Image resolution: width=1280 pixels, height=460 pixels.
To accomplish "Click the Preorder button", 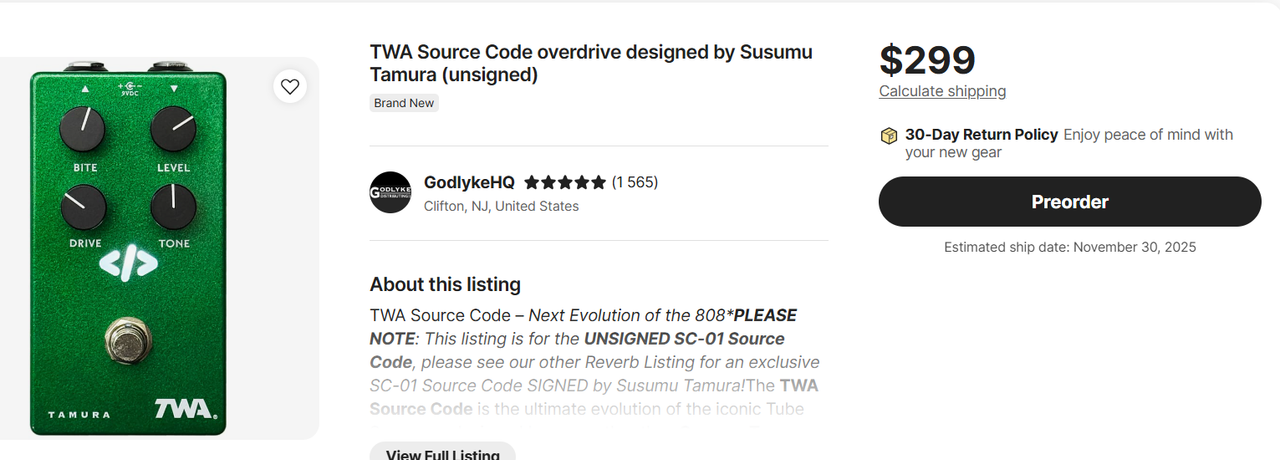I will [1070, 202].
